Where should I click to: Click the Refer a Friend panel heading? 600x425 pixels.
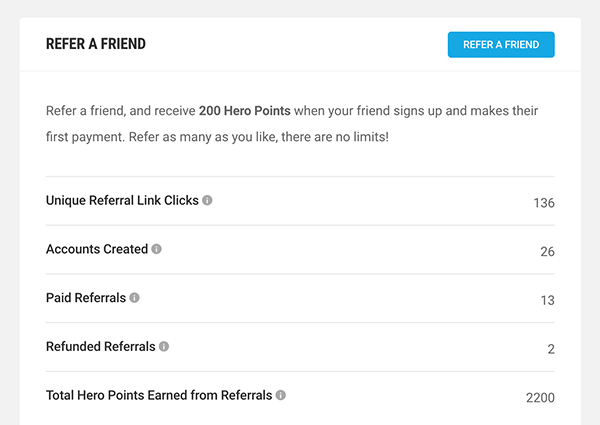click(x=96, y=45)
